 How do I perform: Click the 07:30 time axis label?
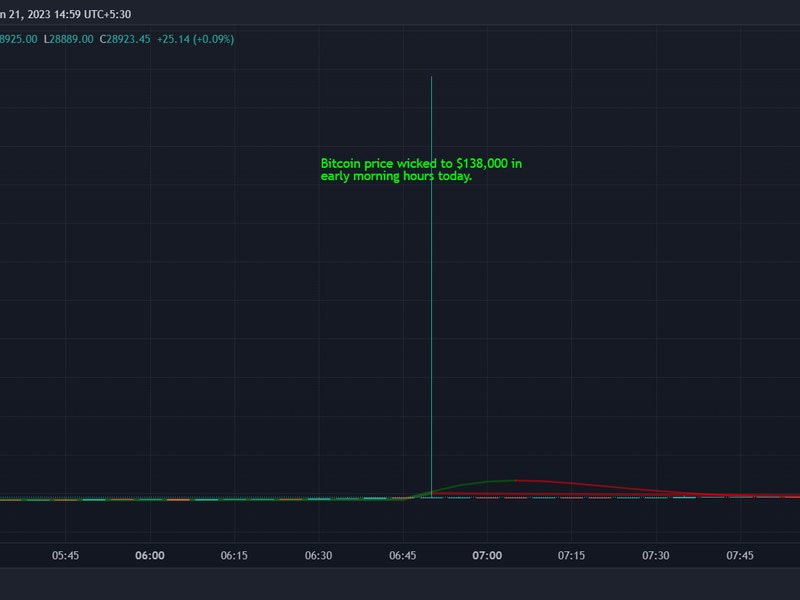(x=656, y=556)
